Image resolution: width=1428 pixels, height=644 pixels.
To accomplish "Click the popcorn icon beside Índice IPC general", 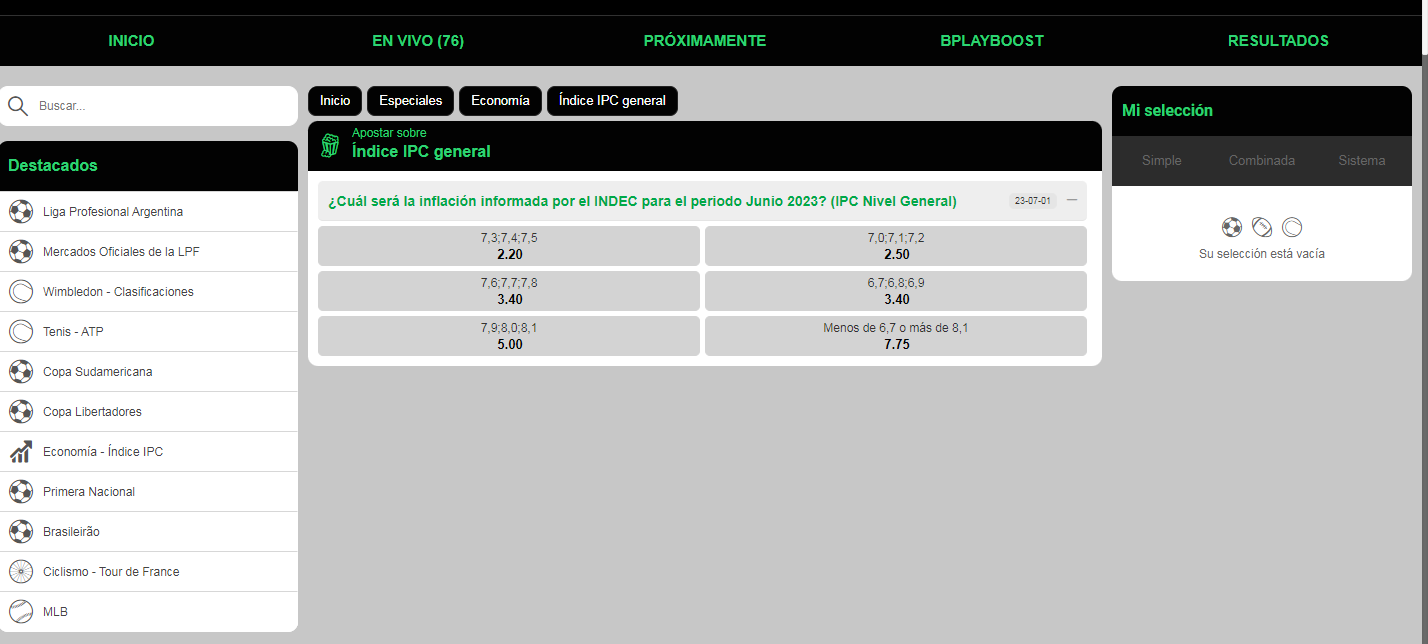I will pos(330,146).
